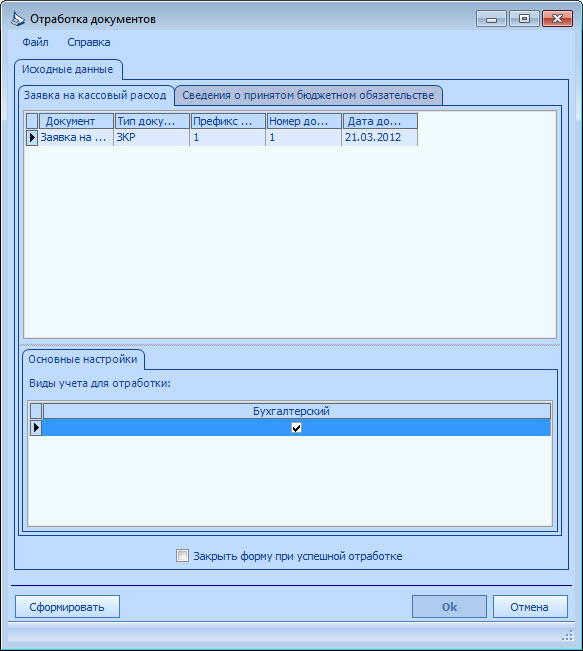Close the window with red X
This screenshot has width=583, height=651.
pos(558,19)
